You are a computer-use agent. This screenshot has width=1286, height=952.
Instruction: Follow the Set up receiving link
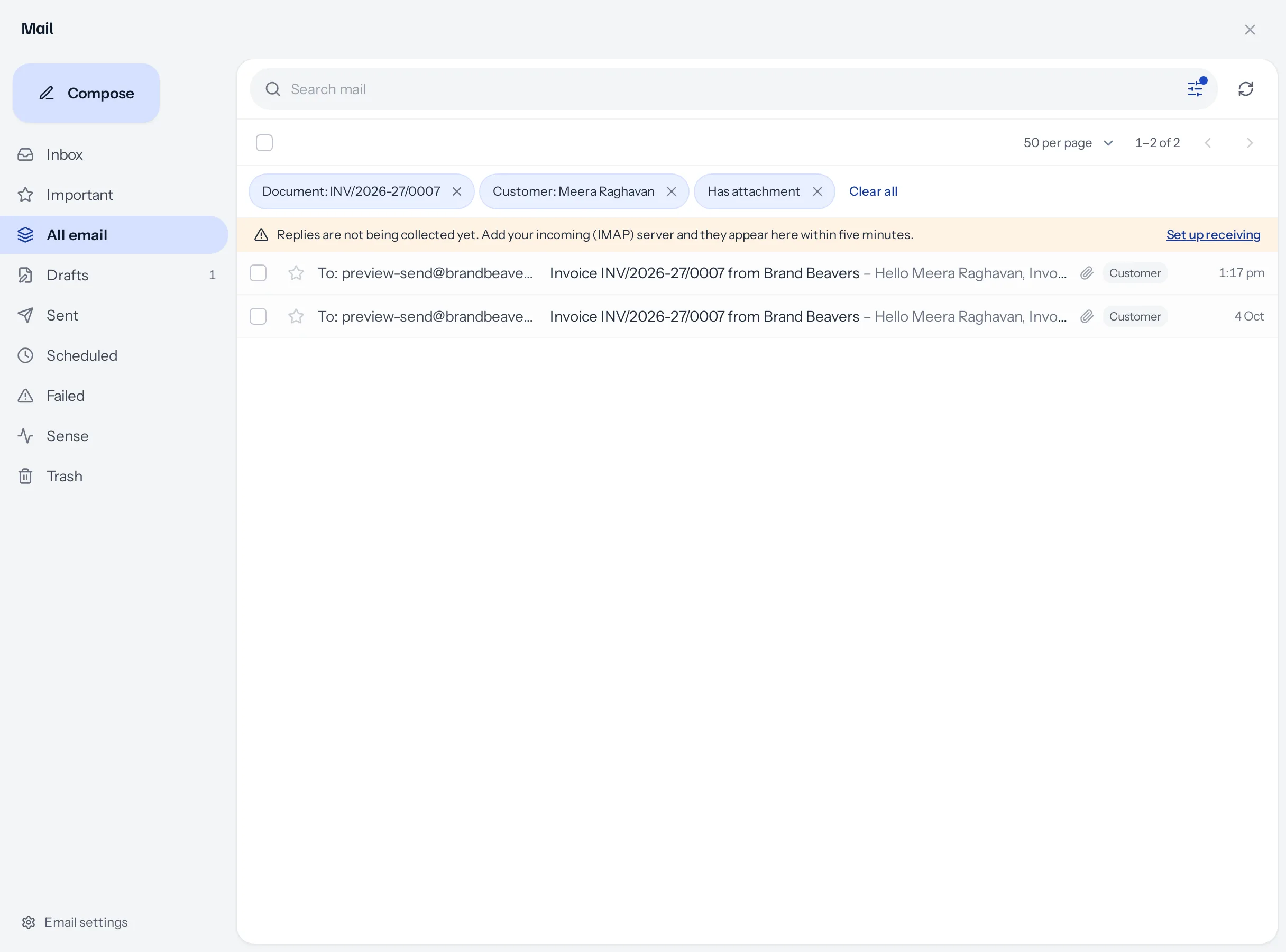click(1213, 234)
